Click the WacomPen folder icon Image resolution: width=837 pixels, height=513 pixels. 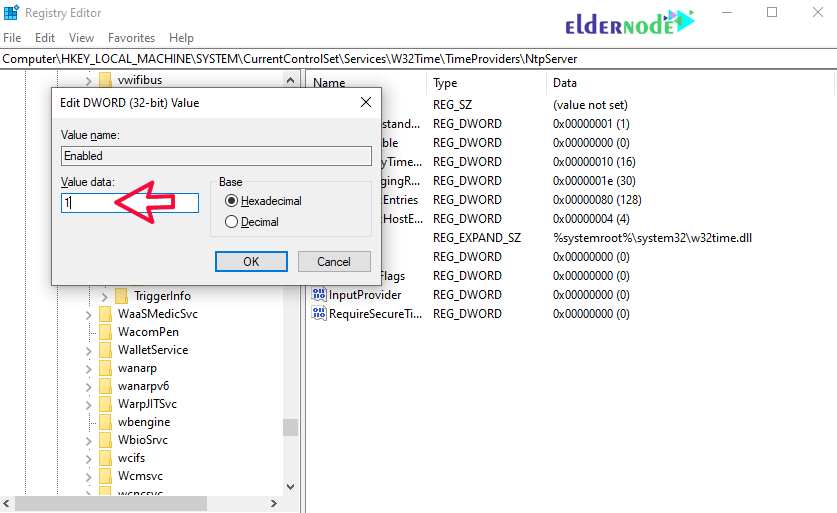coord(105,332)
